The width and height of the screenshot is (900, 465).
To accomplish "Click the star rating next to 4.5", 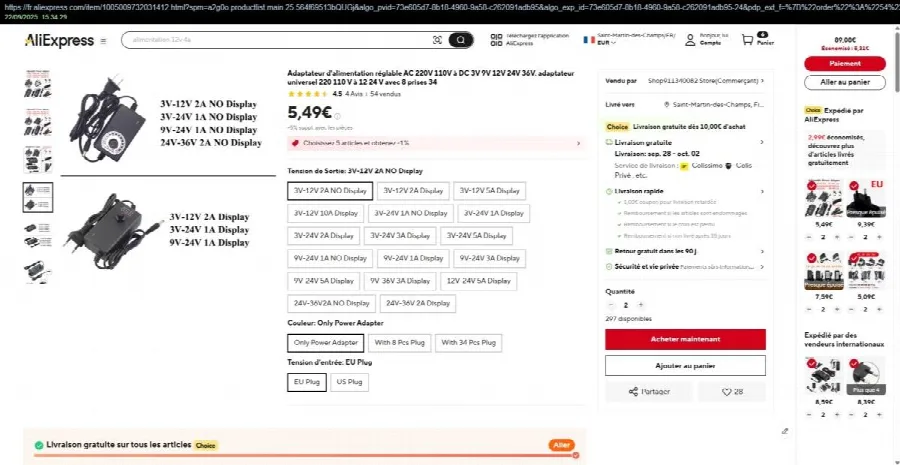I will (x=308, y=94).
